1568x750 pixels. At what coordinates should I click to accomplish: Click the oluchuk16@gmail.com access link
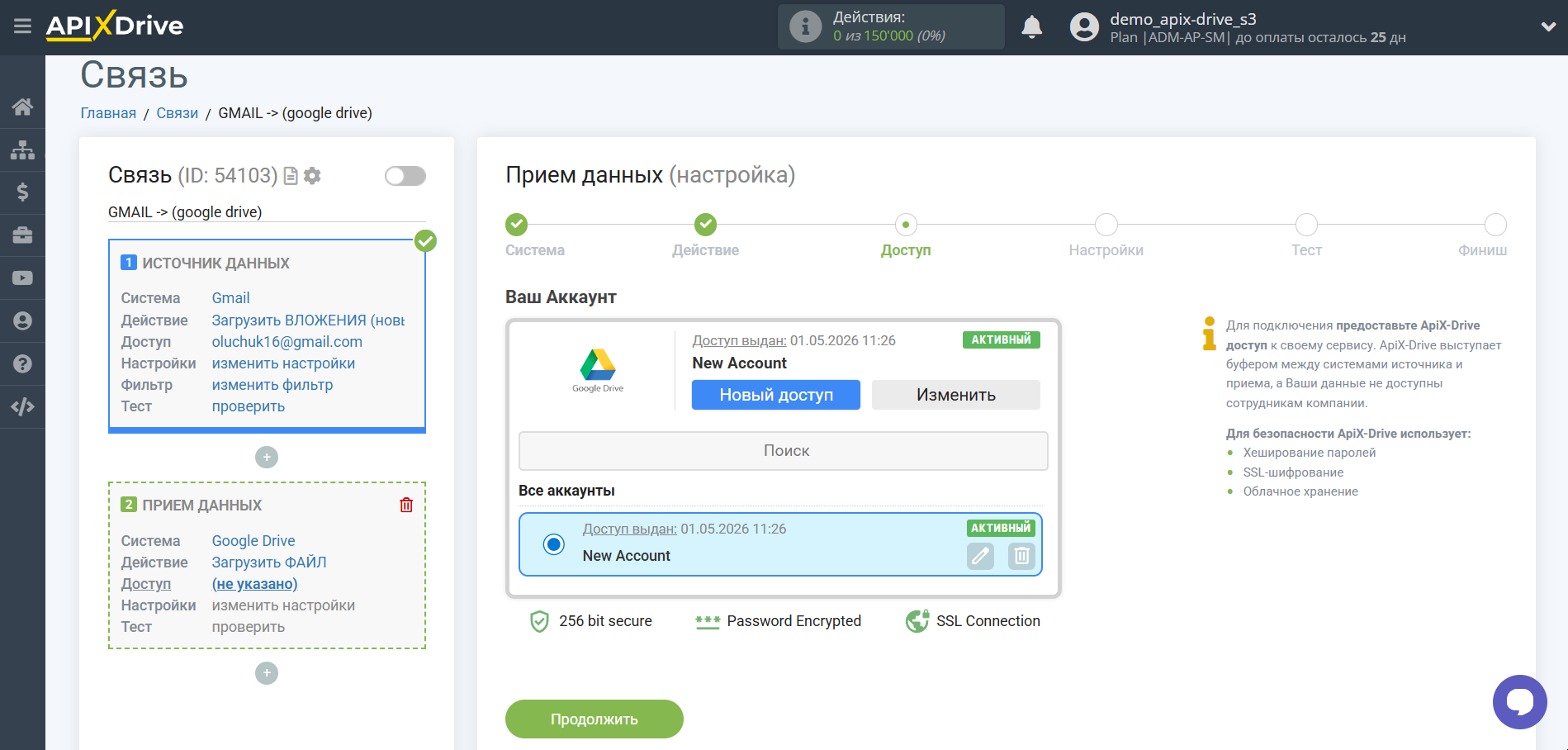click(x=287, y=342)
